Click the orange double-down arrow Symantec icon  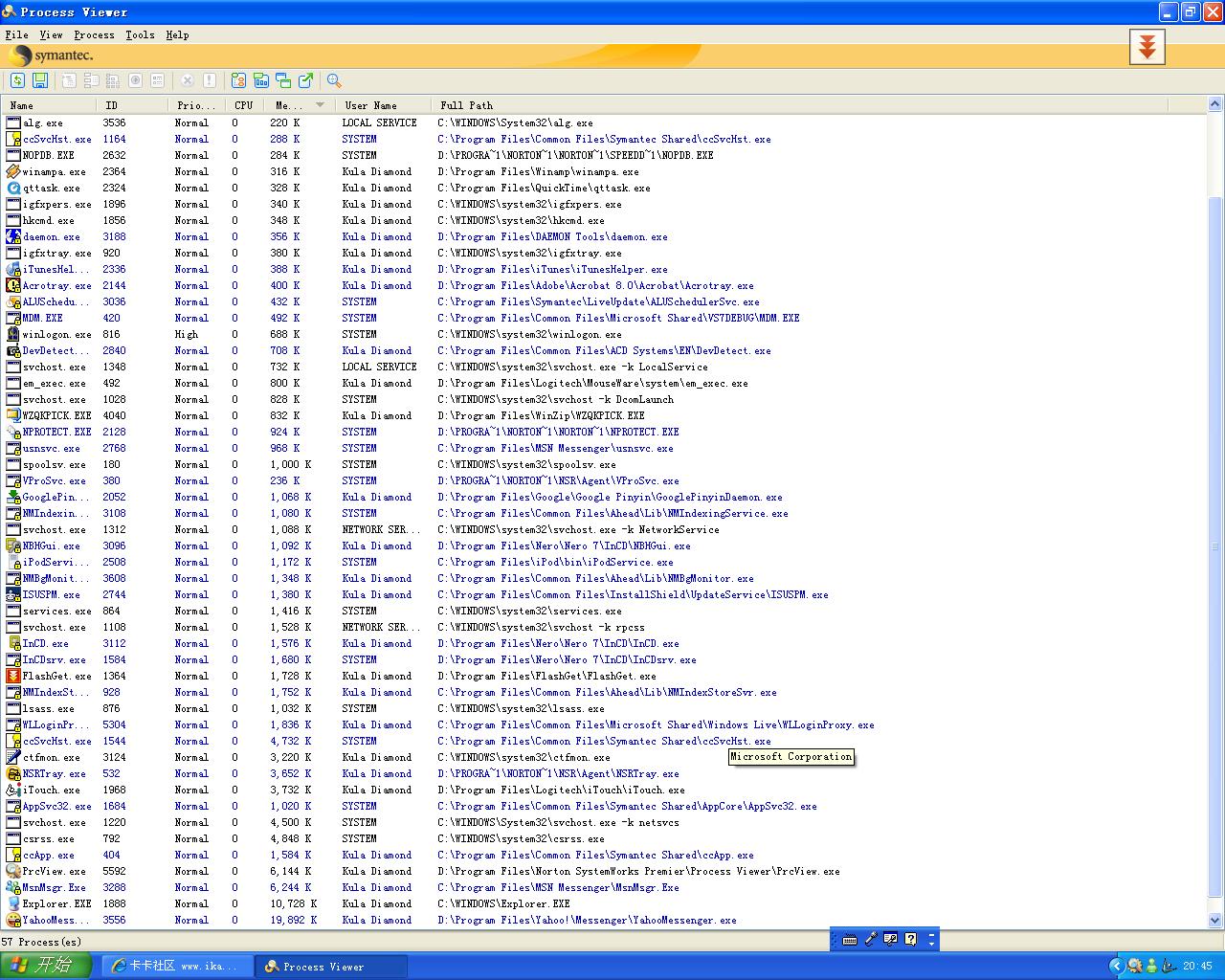tap(1147, 47)
